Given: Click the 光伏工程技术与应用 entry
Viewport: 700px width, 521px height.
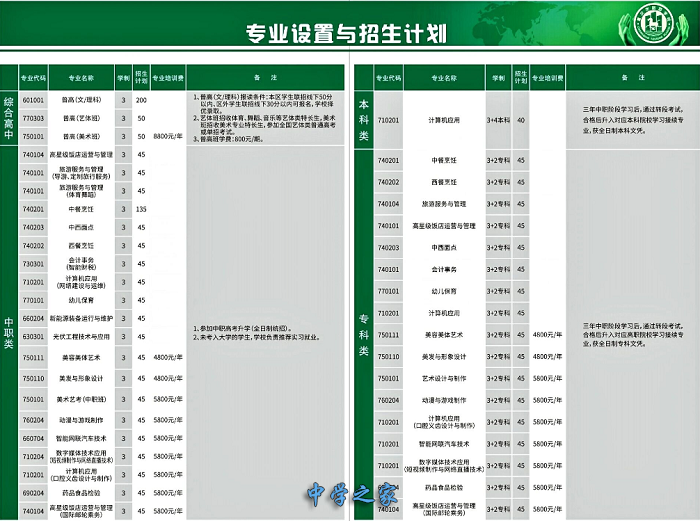Looking at the screenshot, I should pos(81,337).
